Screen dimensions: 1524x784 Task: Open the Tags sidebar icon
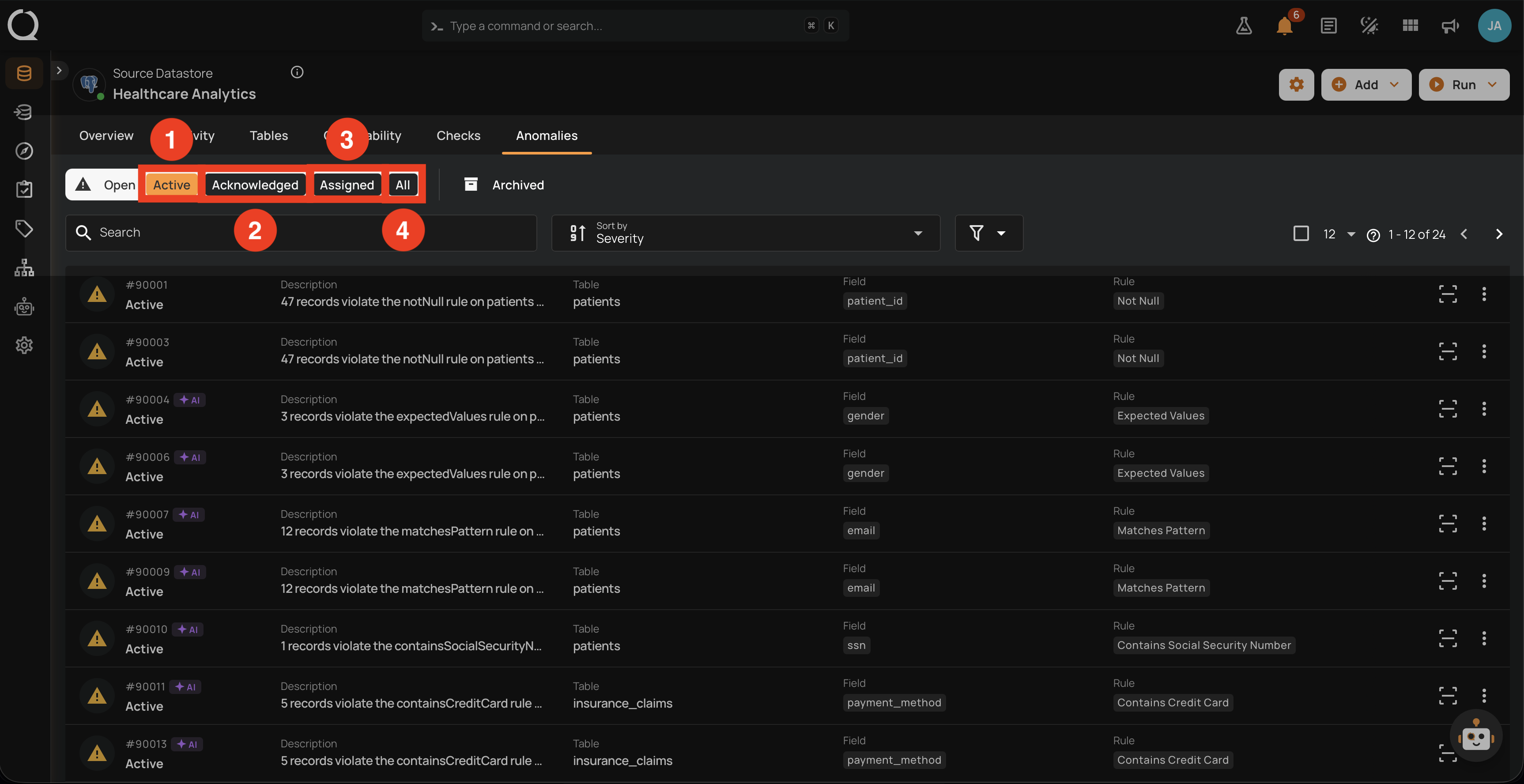coord(24,228)
